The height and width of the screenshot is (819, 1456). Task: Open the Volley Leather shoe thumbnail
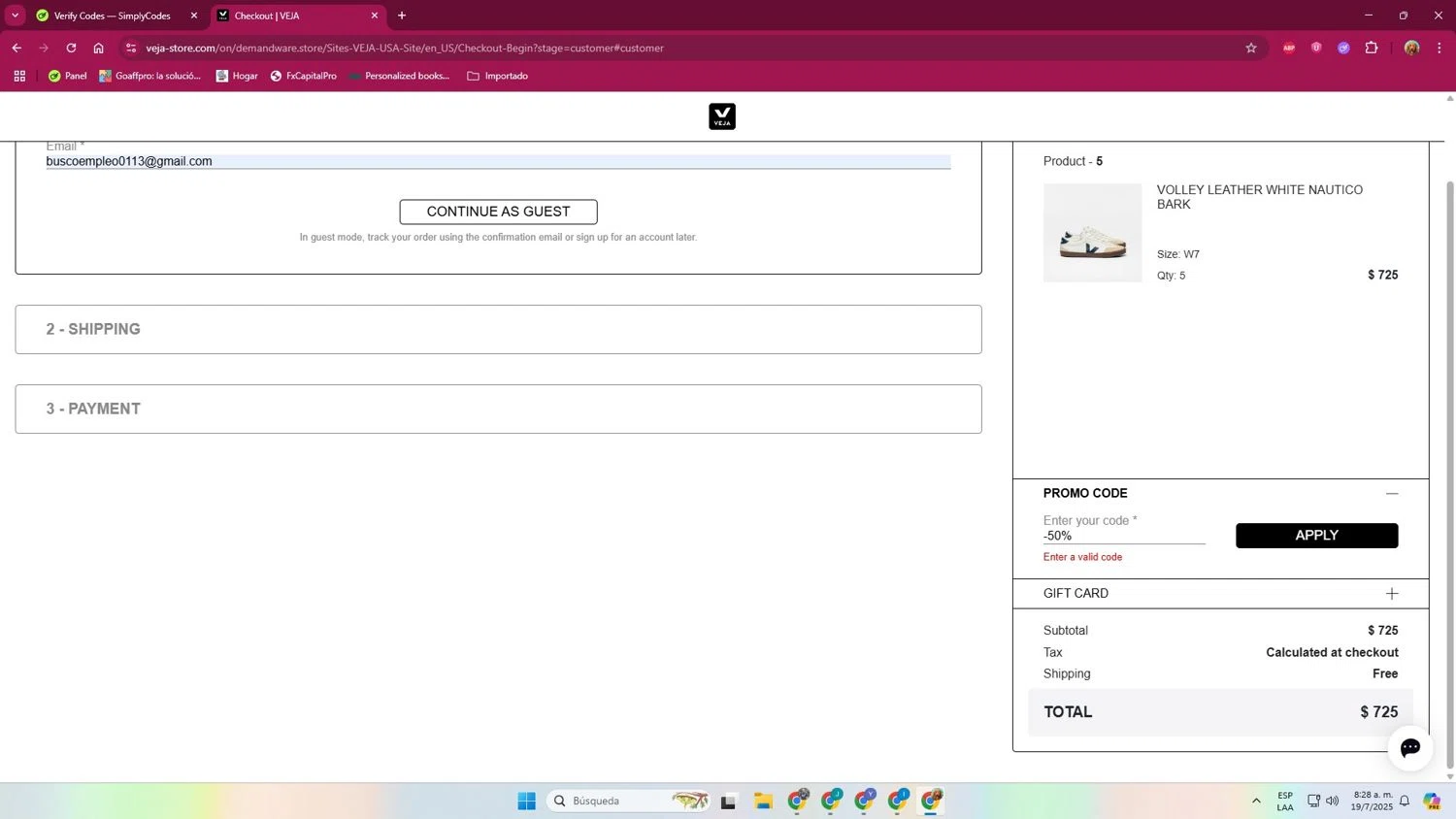(1092, 233)
